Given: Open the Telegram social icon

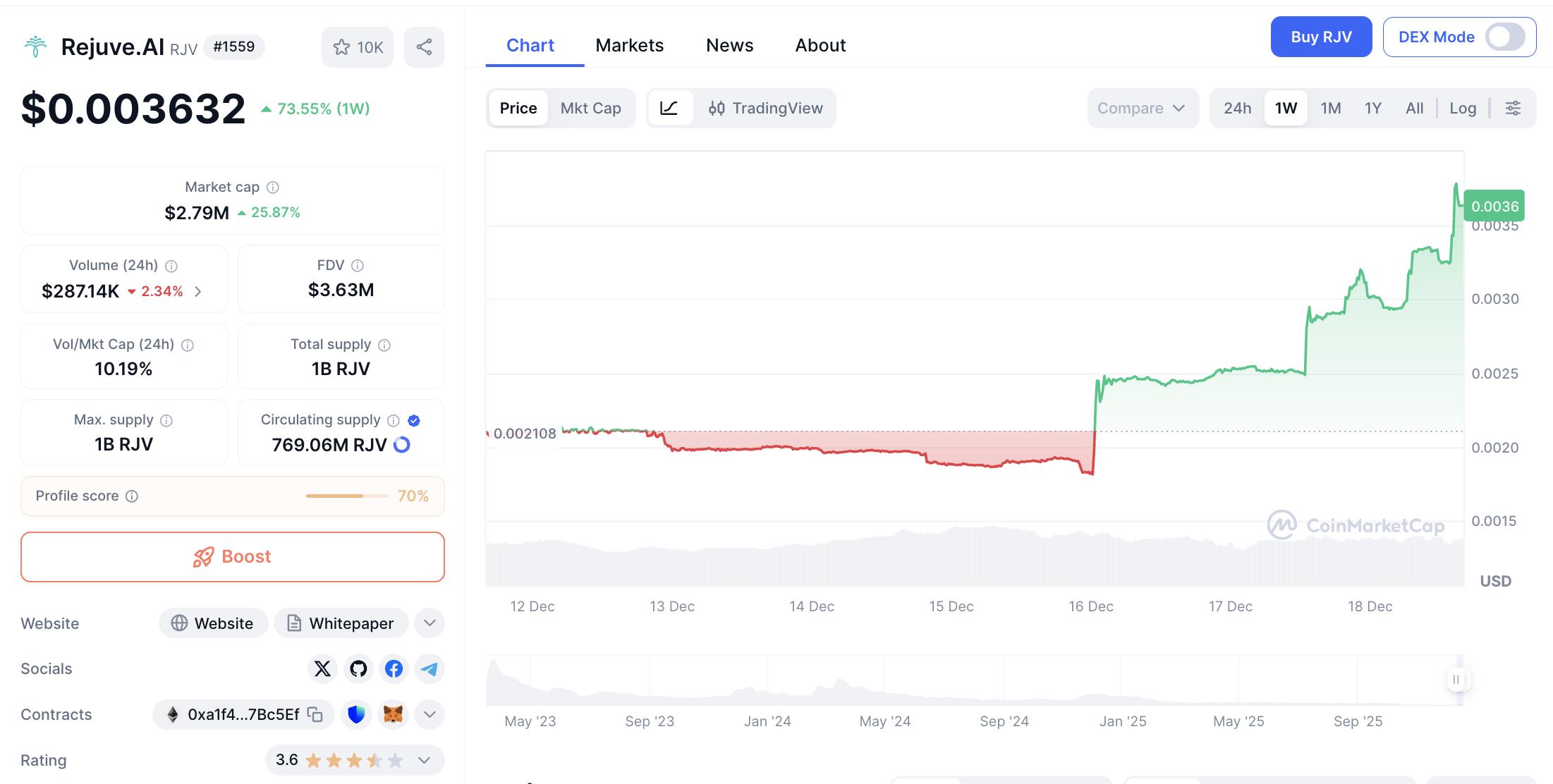Looking at the screenshot, I should pyautogui.click(x=430, y=668).
